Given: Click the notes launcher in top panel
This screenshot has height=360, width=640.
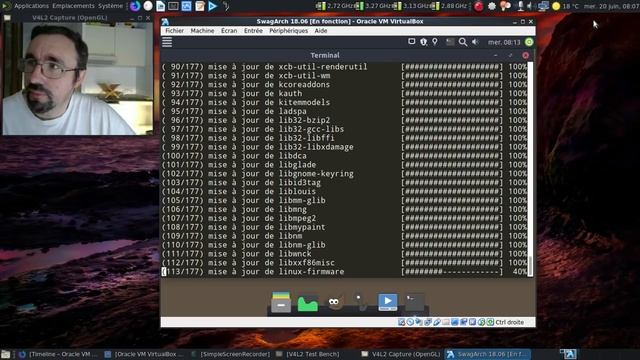Looking at the screenshot, I should tap(200, 6).
